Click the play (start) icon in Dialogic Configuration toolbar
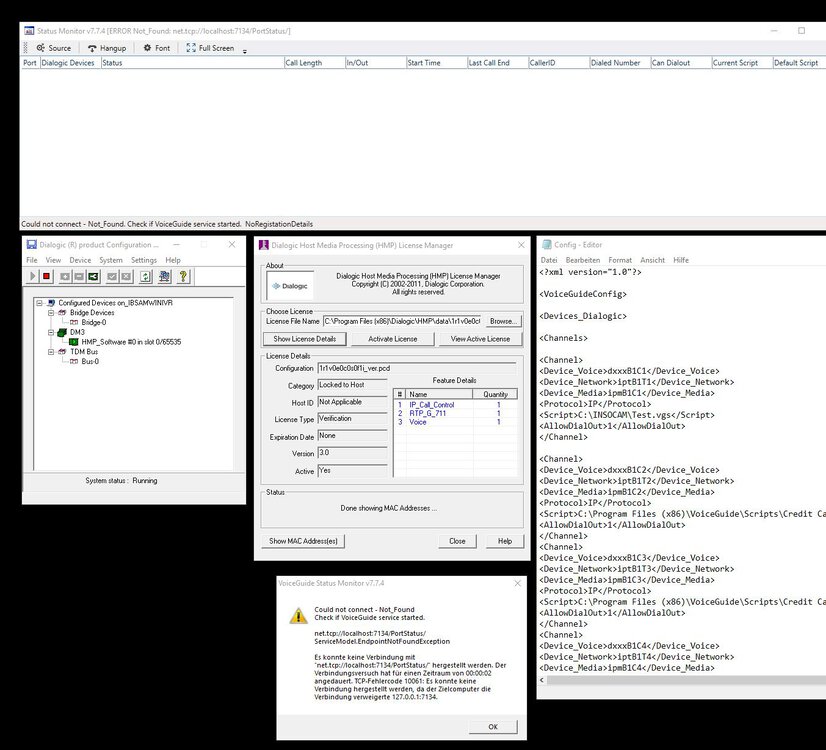 click(33, 276)
